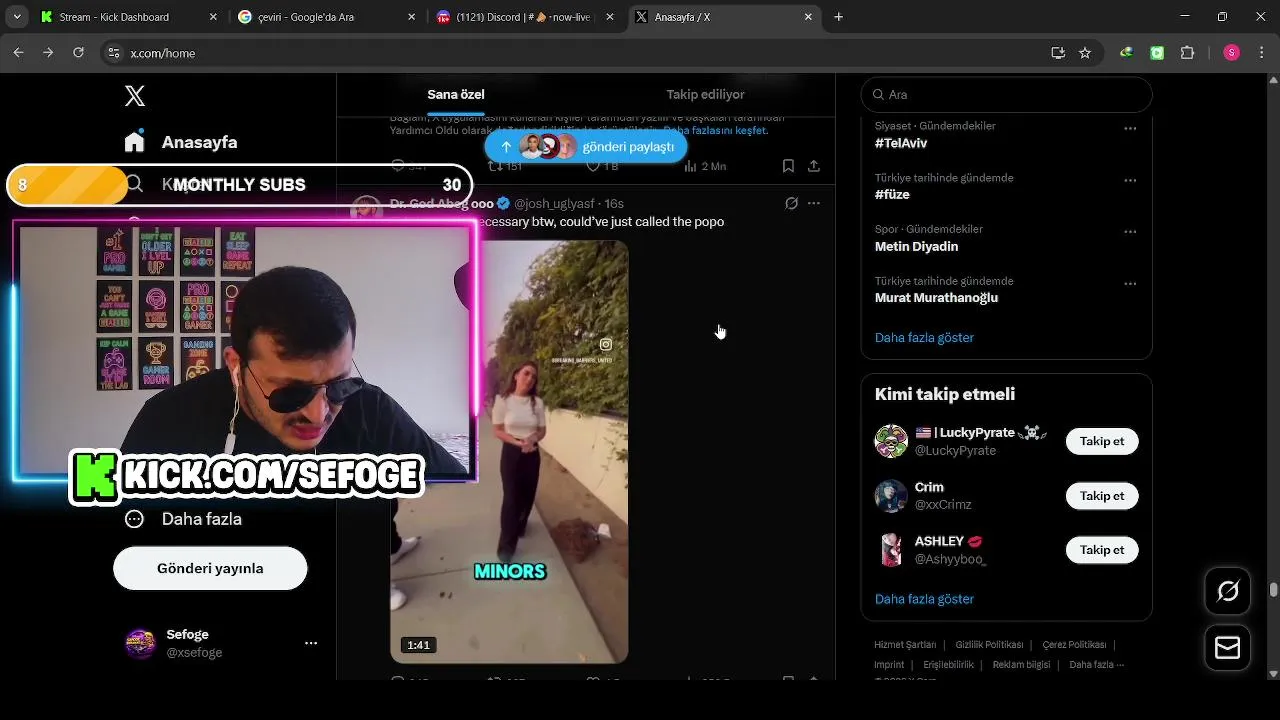Open view analytics showing 2 Mn
The height and width of the screenshot is (720, 1280).
[x=704, y=166]
